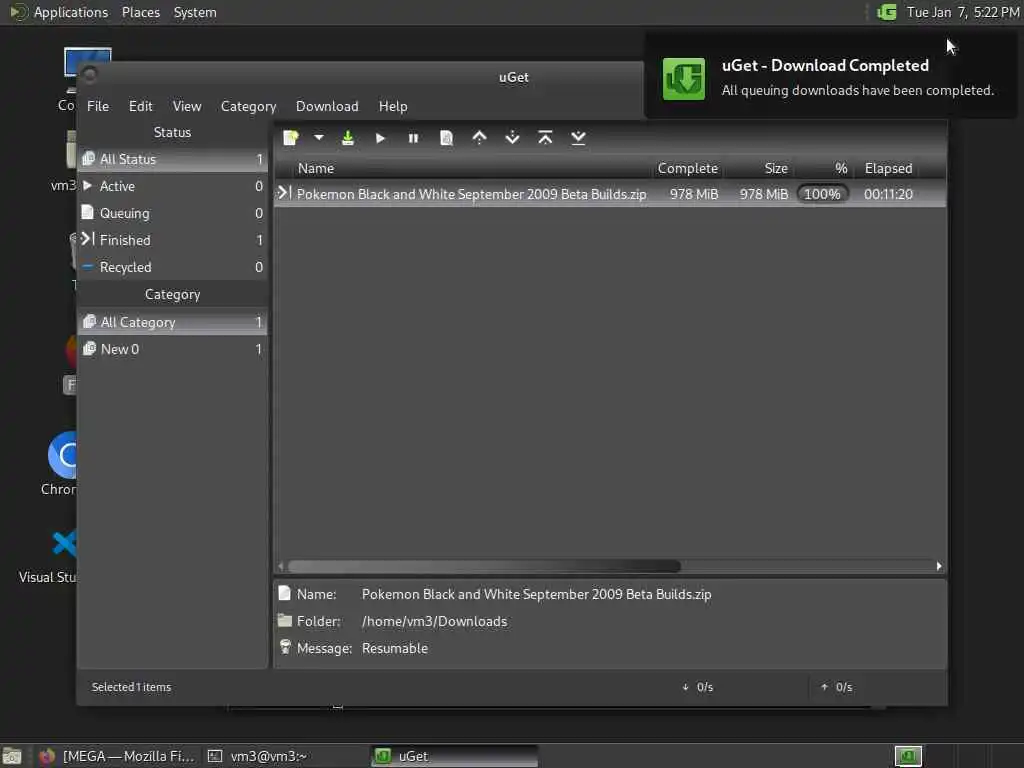
Task: Click the uGet tray icon in top panel
Action: pyautogui.click(x=886, y=12)
